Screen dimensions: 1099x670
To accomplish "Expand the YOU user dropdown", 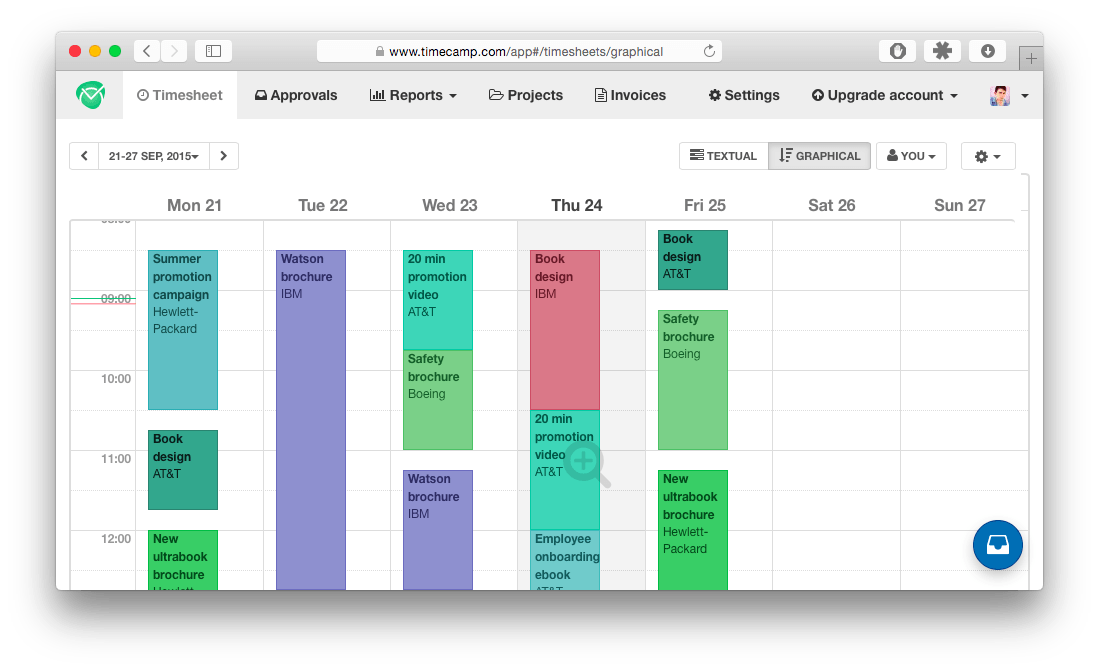I will click(x=912, y=156).
